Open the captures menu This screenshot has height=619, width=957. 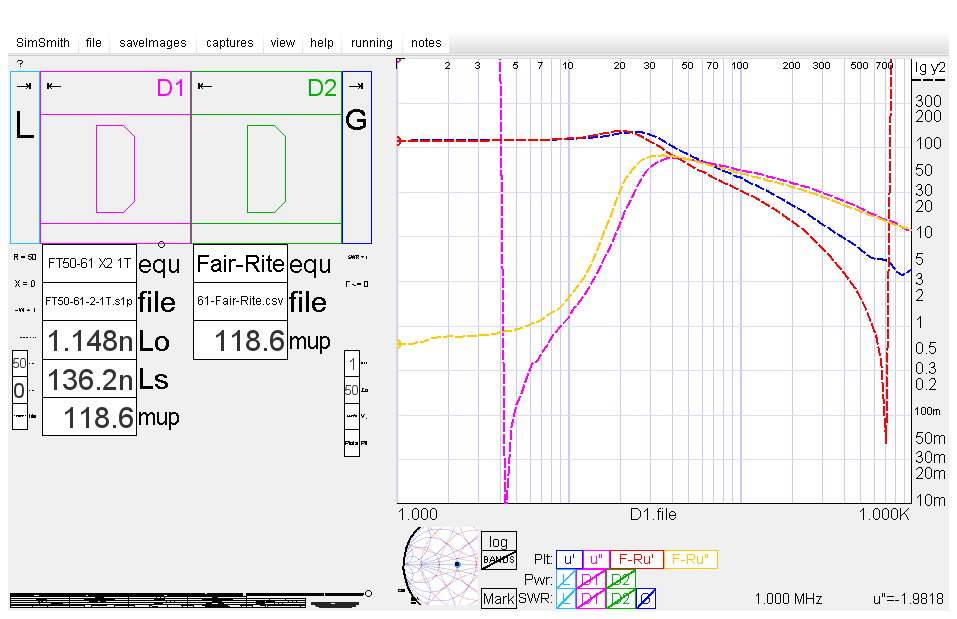(x=229, y=43)
